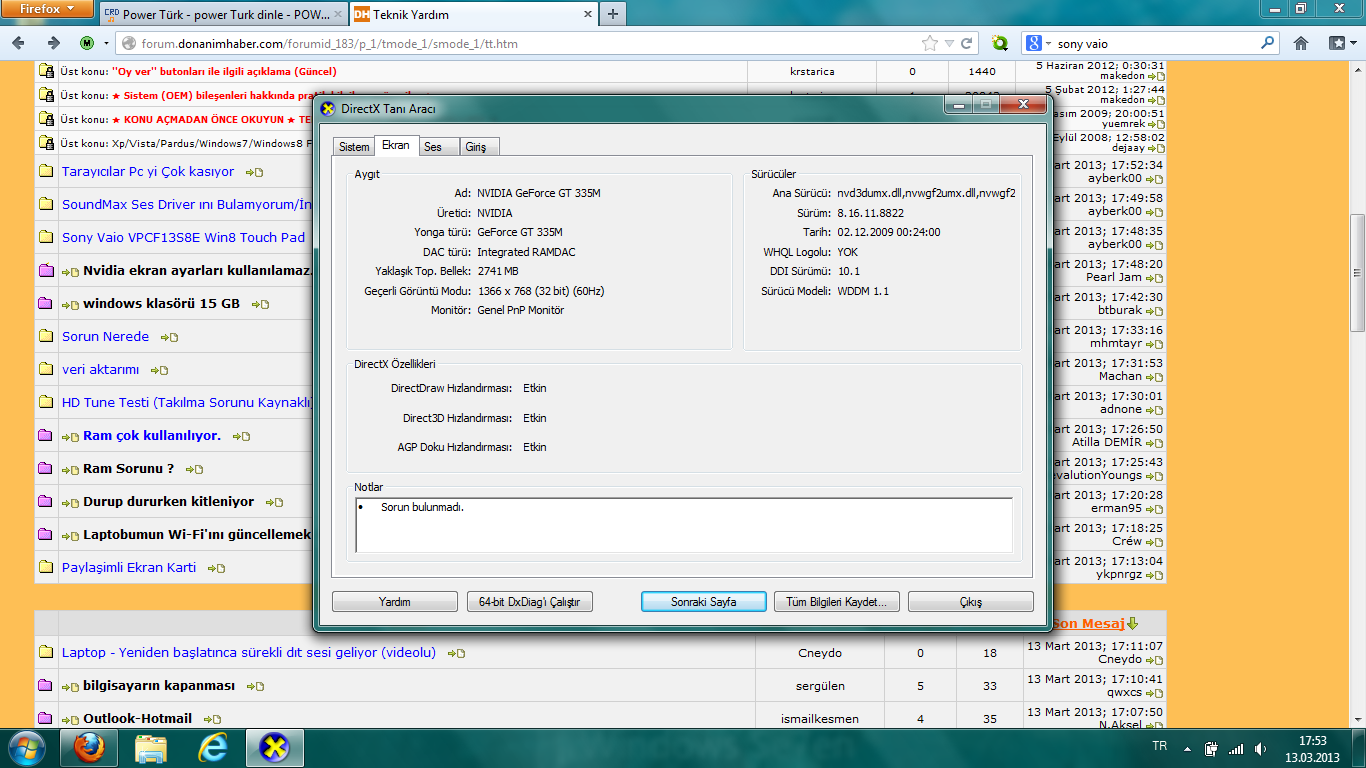Click Tüm Bilgileri Kaydet button

[836, 602]
